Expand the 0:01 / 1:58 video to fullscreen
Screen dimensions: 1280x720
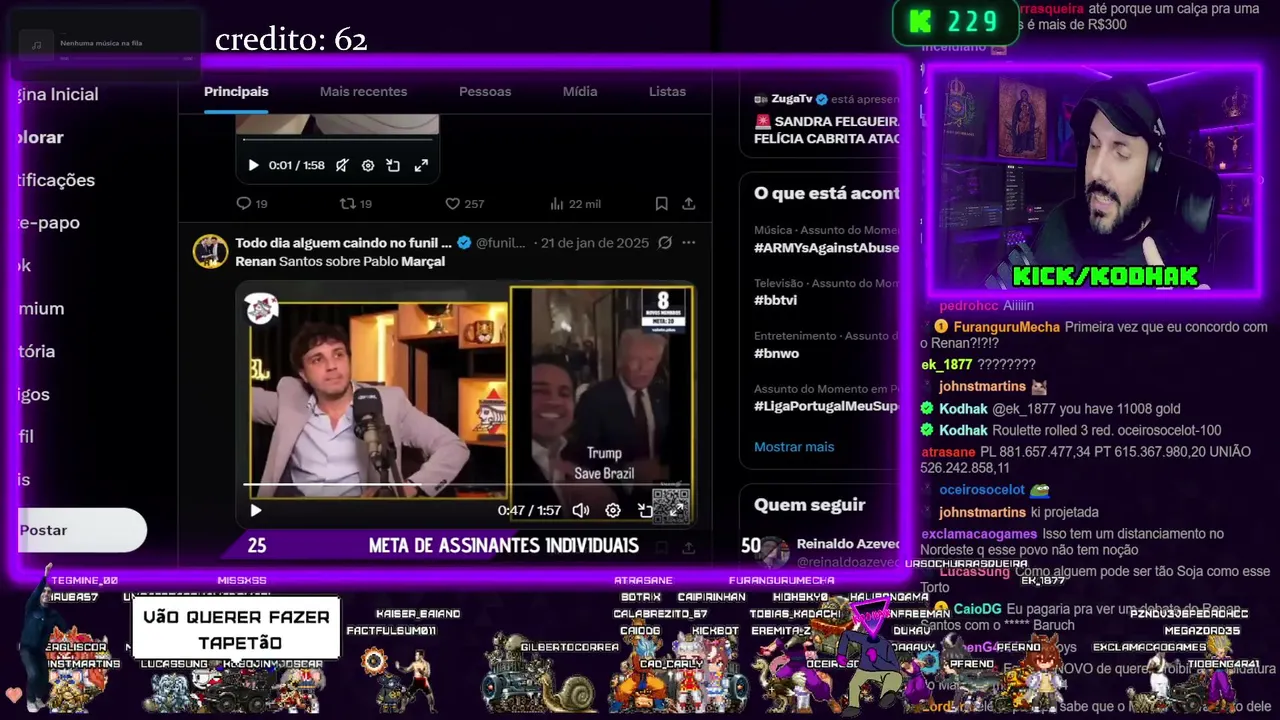pyautogui.click(x=421, y=165)
